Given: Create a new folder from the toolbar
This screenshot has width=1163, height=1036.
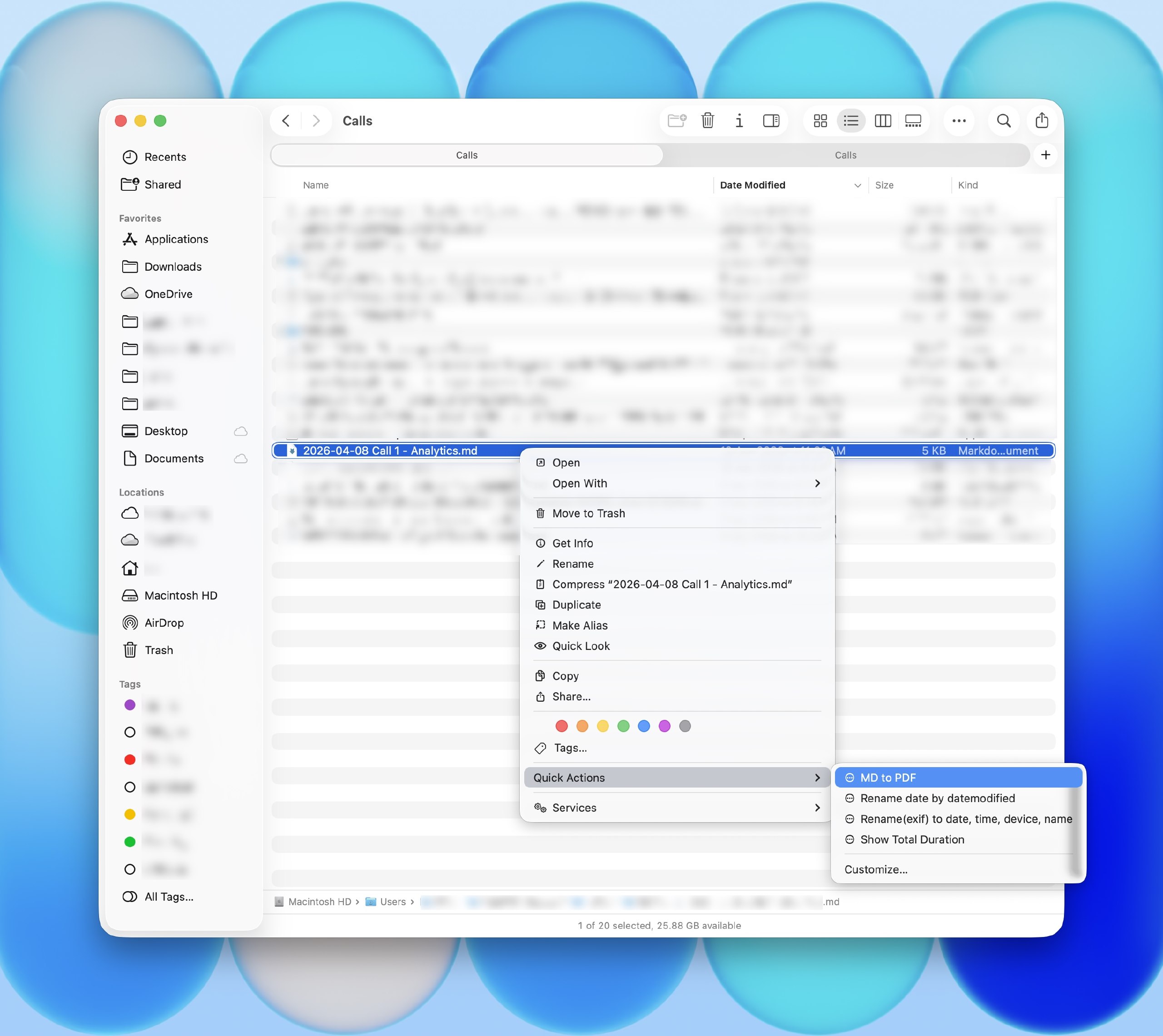Looking at the screenshot, I should click(677, 121).
